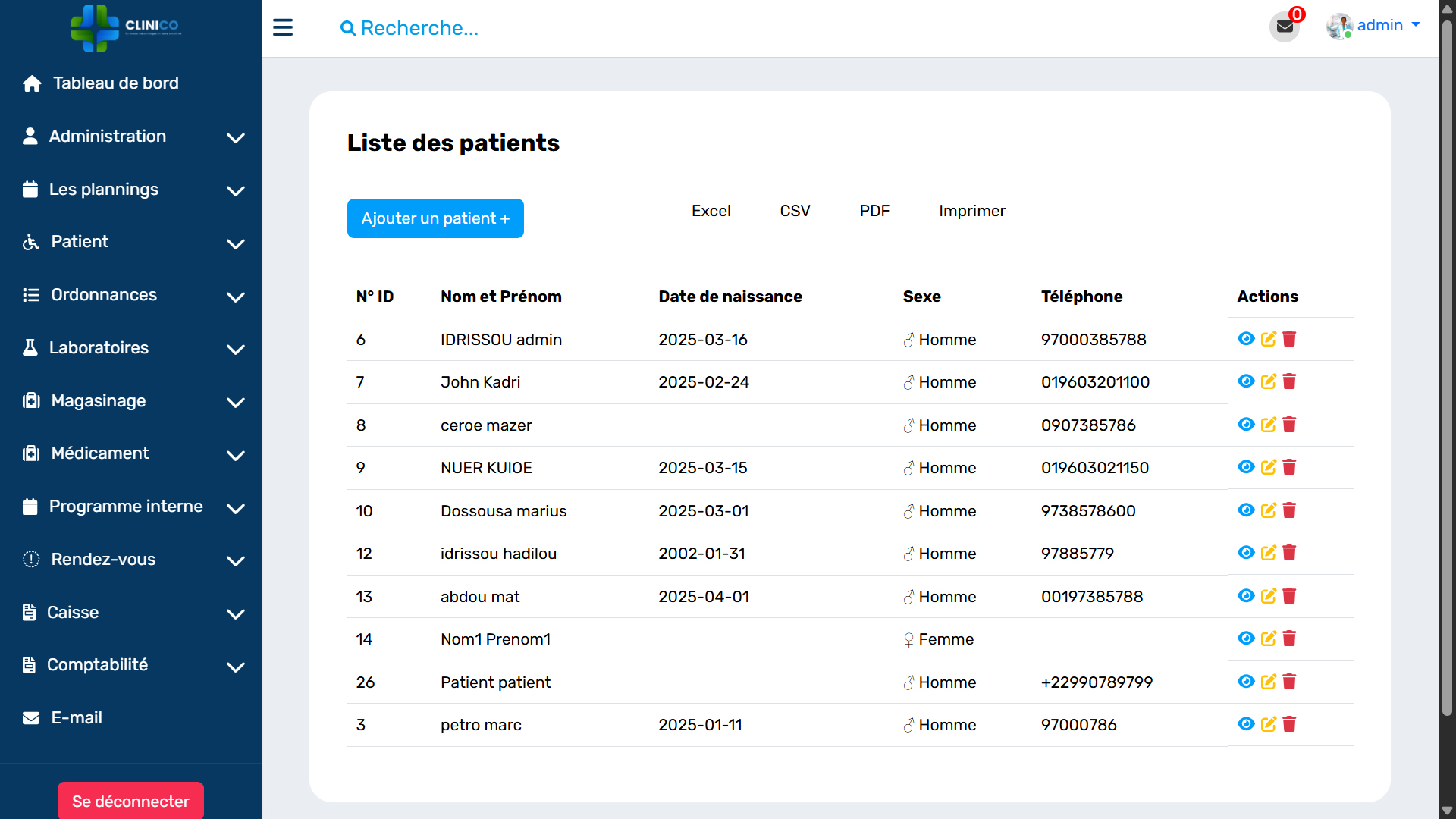Viewport: 1456px width, 819px height.
Task: Open the E-mail envelope icon in sidebar
Action: (30, 717)
